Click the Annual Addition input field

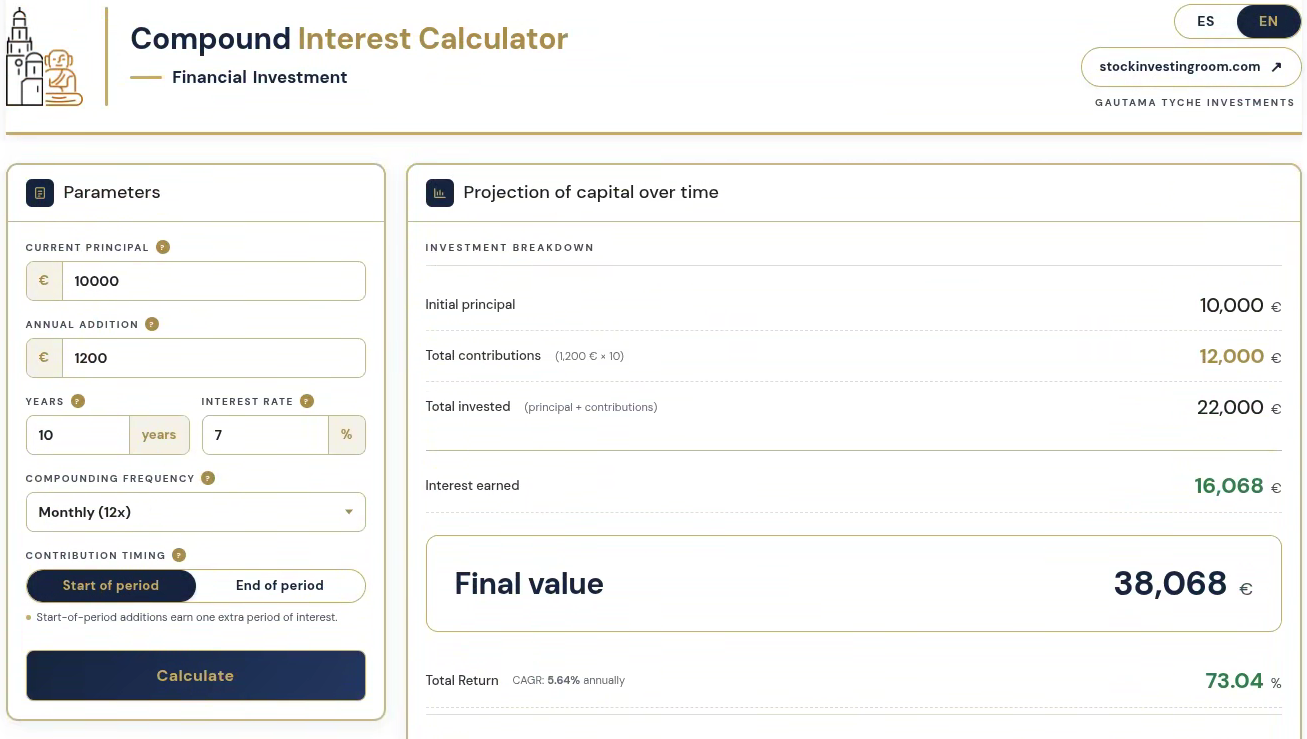[213, 358]
